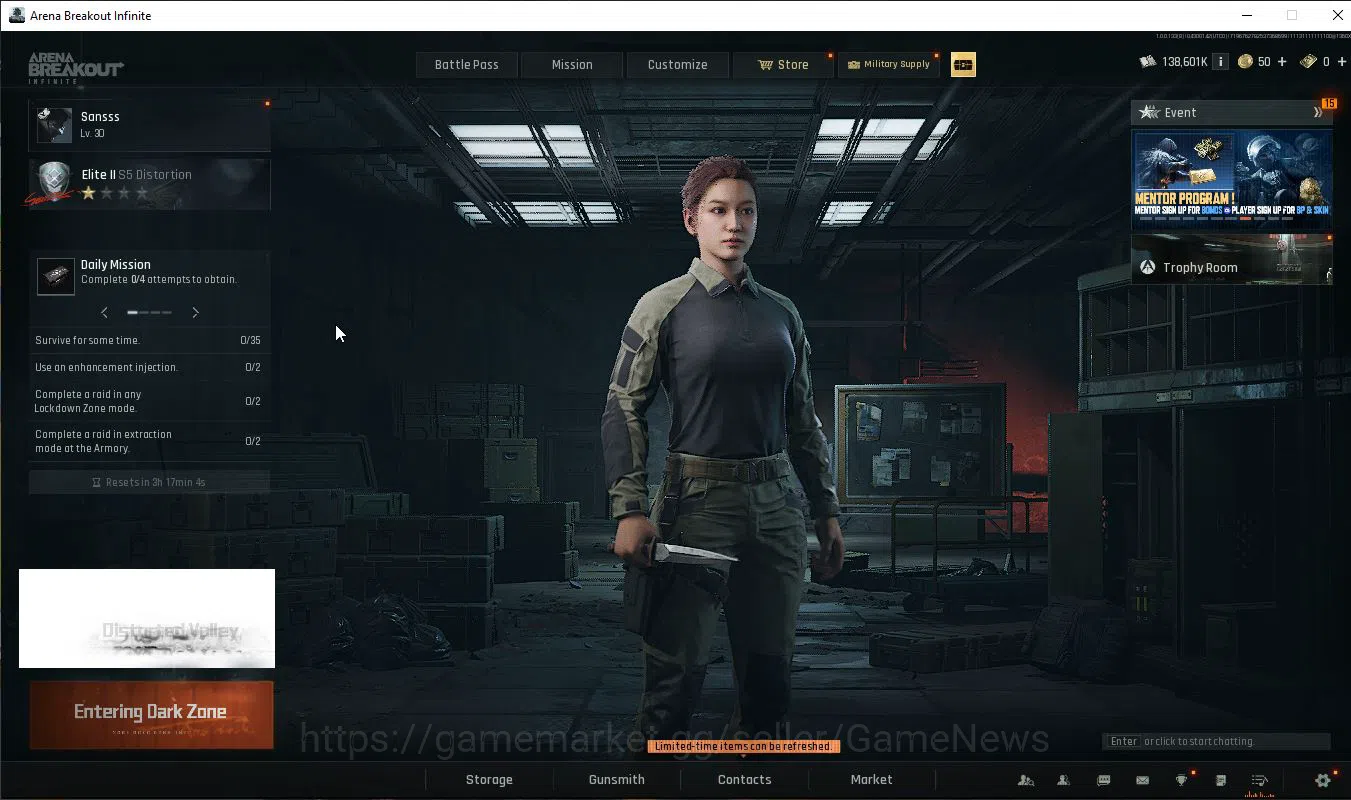Viewport: 1351px width, 800px height.
Task: Click the Arena Breakout Infinite logo
Action: click(x=76, y=68)
